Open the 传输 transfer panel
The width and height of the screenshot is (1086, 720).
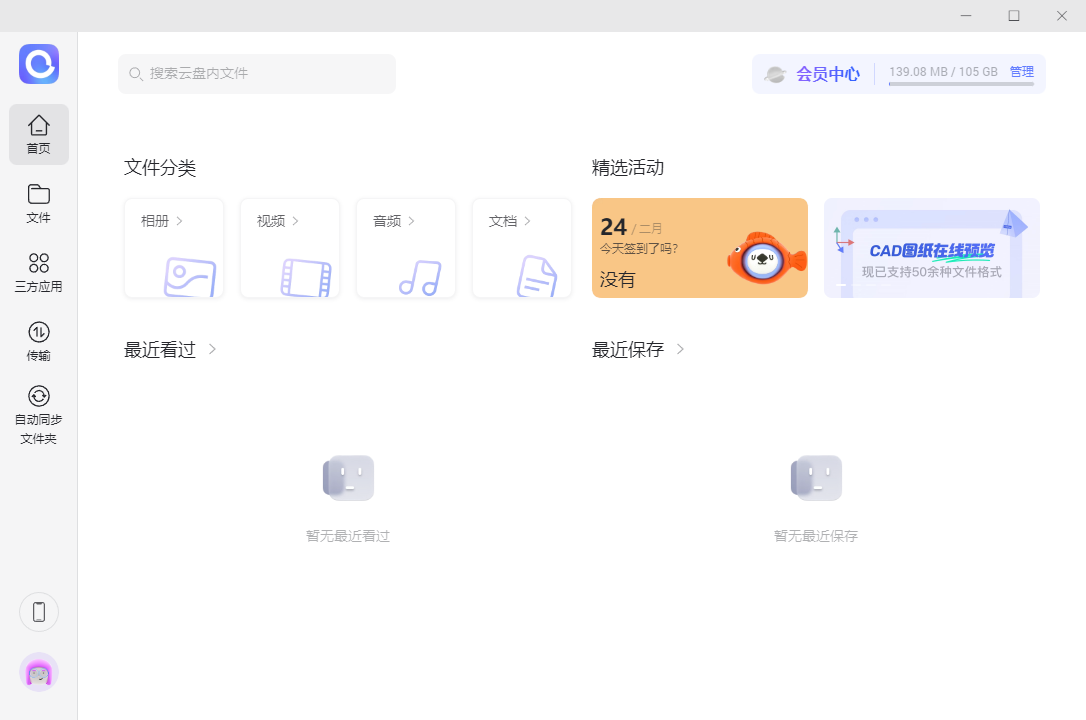39,342
